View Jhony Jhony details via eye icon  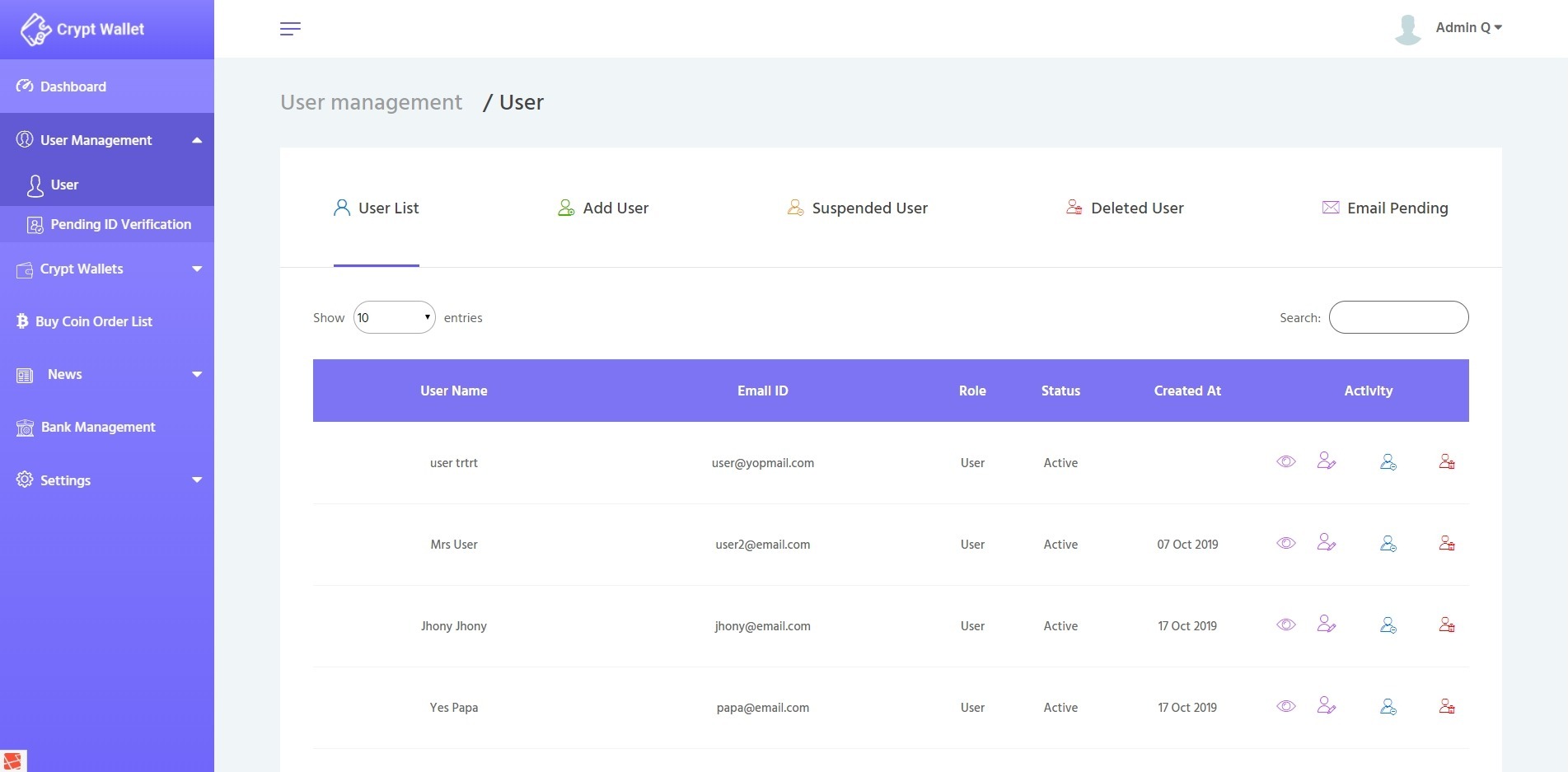tap(1285, 625)
